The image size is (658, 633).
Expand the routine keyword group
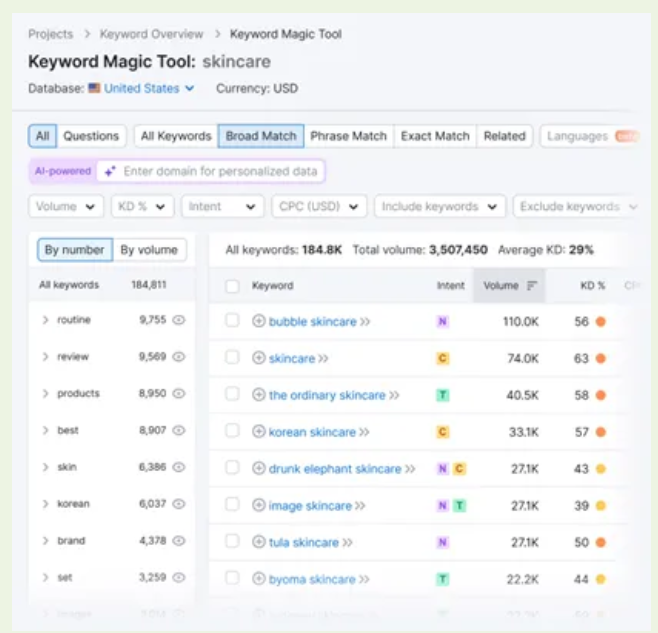coord(45,320)
